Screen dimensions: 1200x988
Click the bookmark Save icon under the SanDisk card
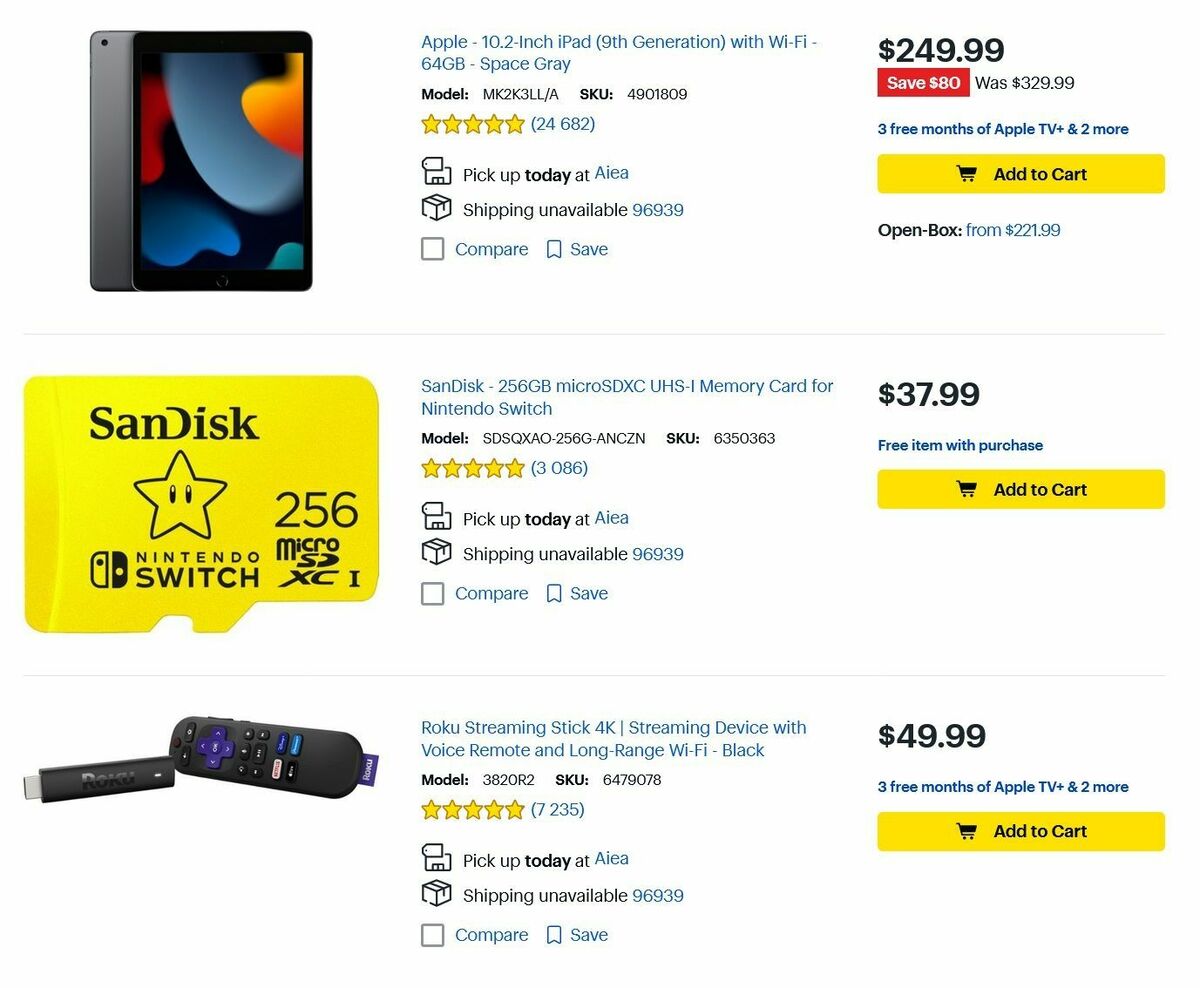(x=554, y=592)
